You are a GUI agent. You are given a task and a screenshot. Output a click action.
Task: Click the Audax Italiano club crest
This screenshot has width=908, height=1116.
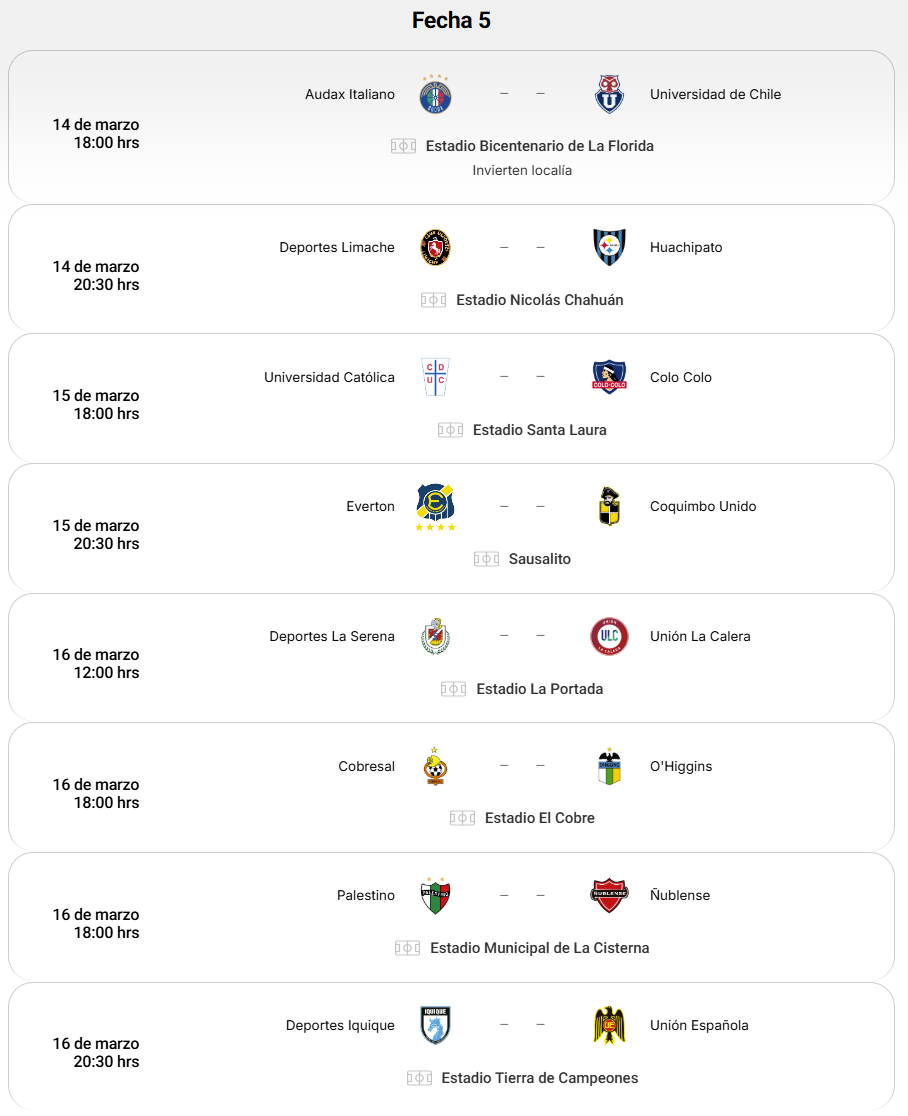pyautogui.click(x=436, y=94)
